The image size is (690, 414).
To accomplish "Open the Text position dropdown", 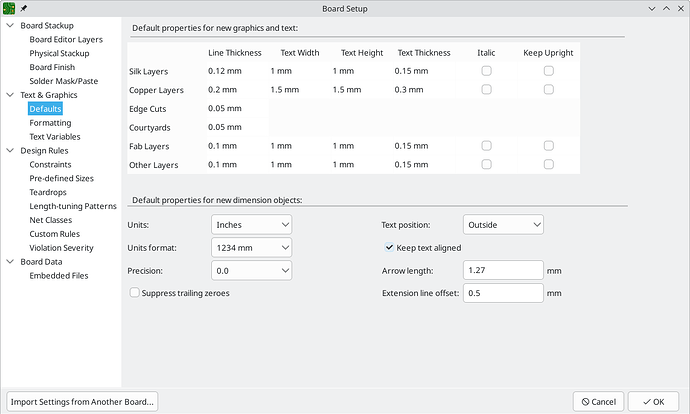I will point(503,225).
